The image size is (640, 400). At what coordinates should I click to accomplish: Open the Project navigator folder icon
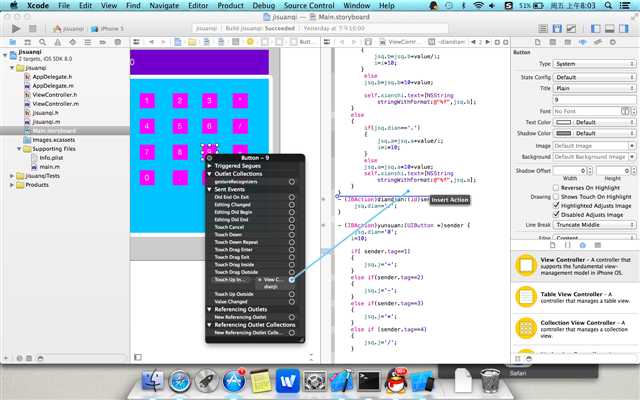tap(13, 42)
